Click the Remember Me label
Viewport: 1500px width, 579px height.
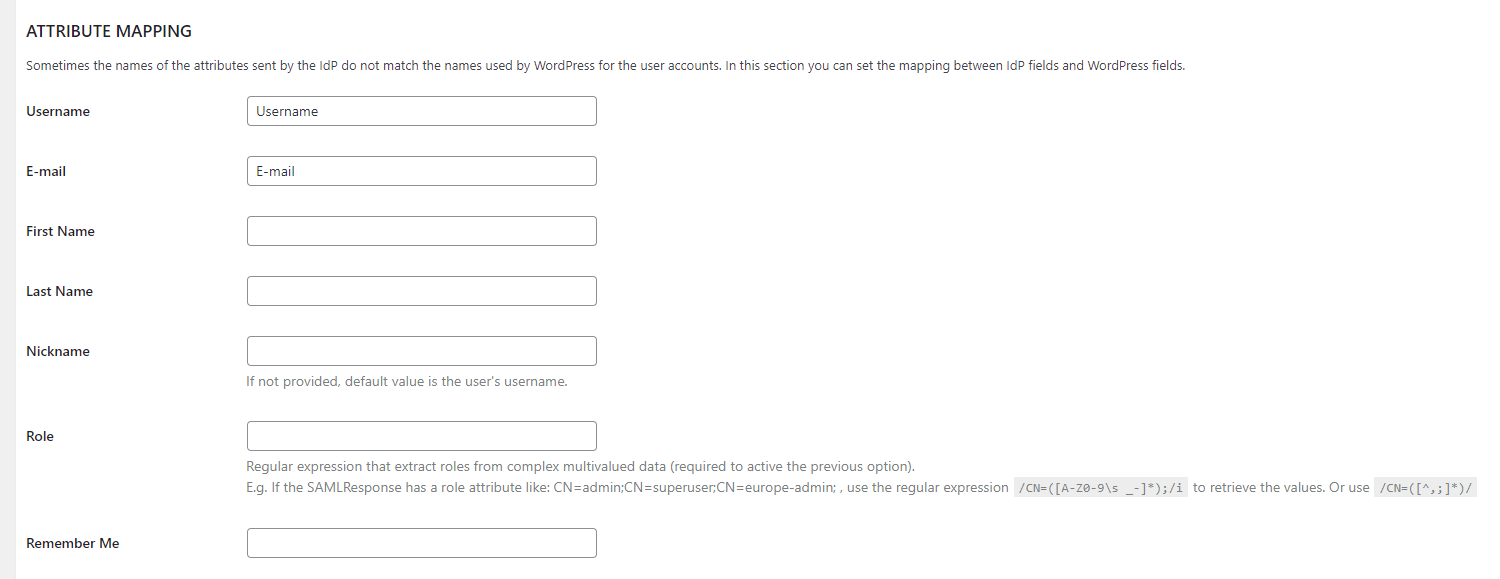tap(72, 543)
